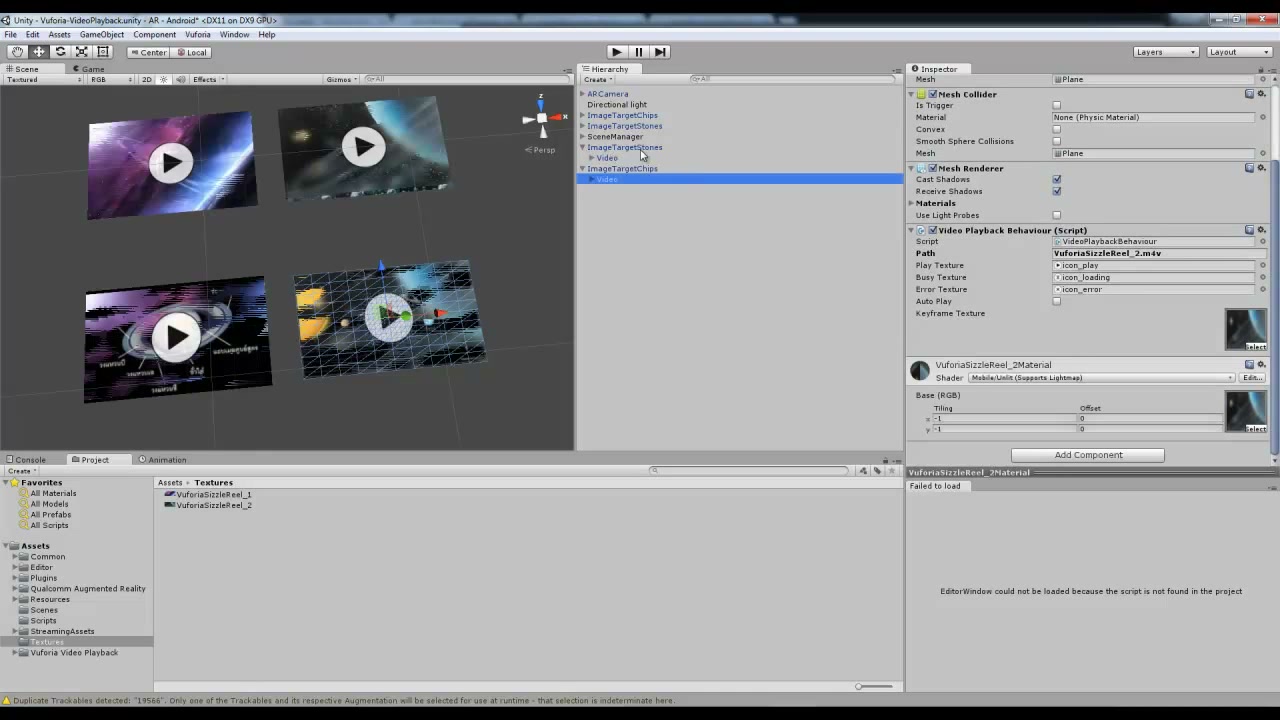Select the Hand tool in toolbar

click(x=17, y=52)
